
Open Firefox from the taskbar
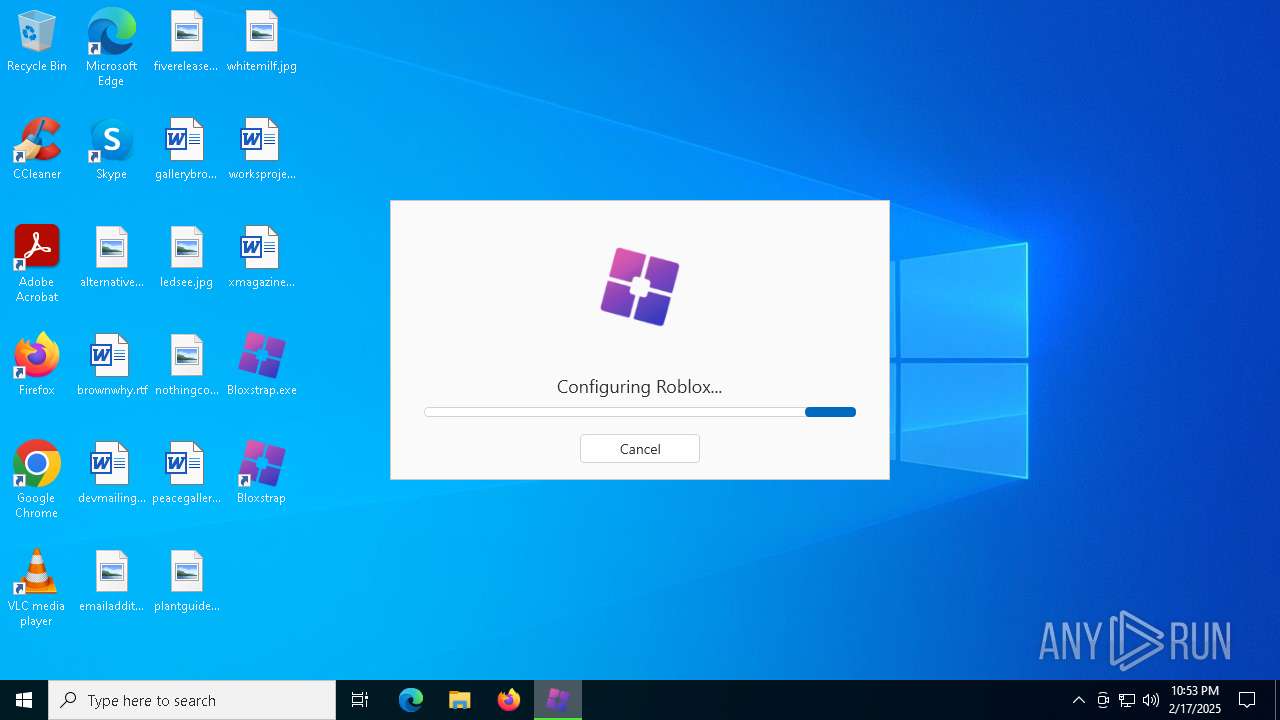click(509, 700)
